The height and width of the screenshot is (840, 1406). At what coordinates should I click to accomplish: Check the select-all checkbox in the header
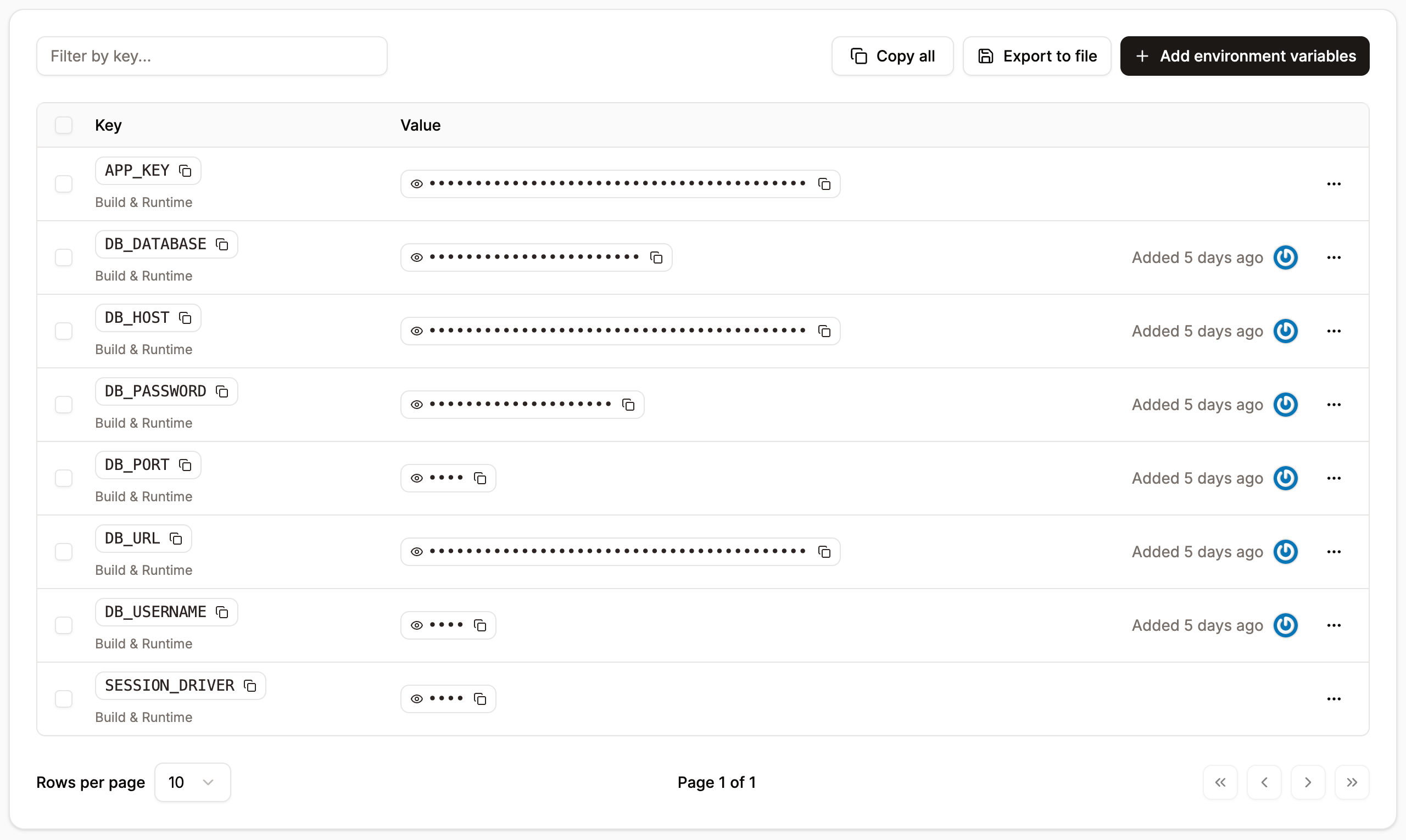point(63,125)
